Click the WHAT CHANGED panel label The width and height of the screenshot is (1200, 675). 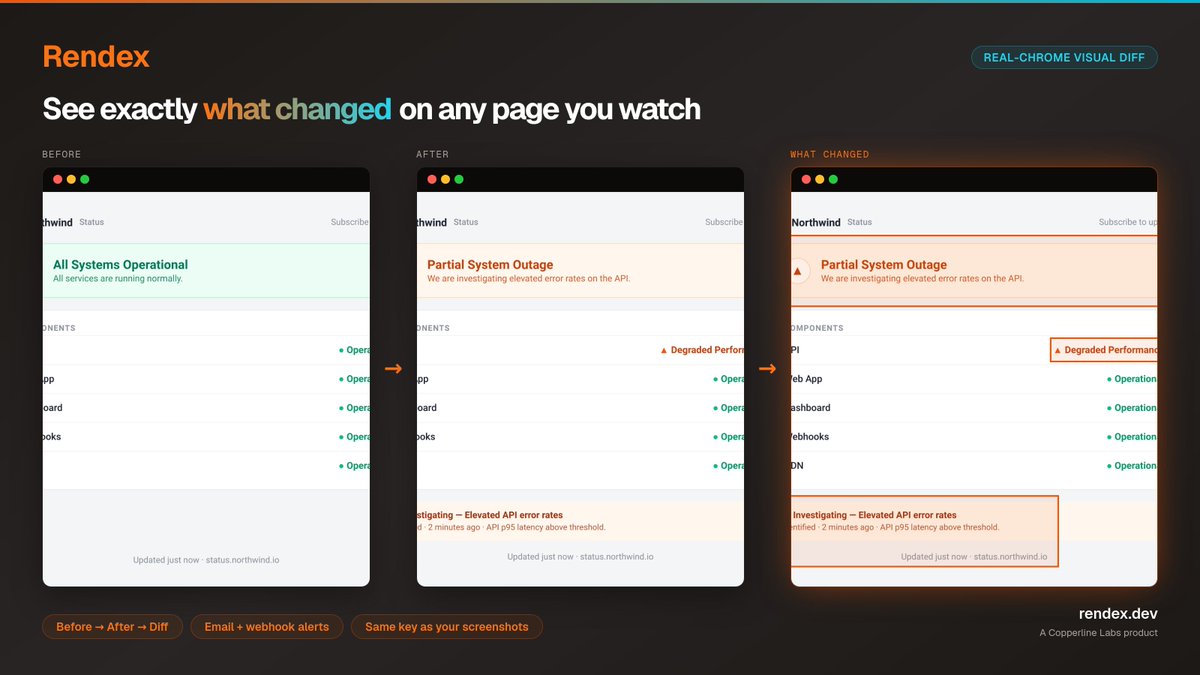(830, 155)
